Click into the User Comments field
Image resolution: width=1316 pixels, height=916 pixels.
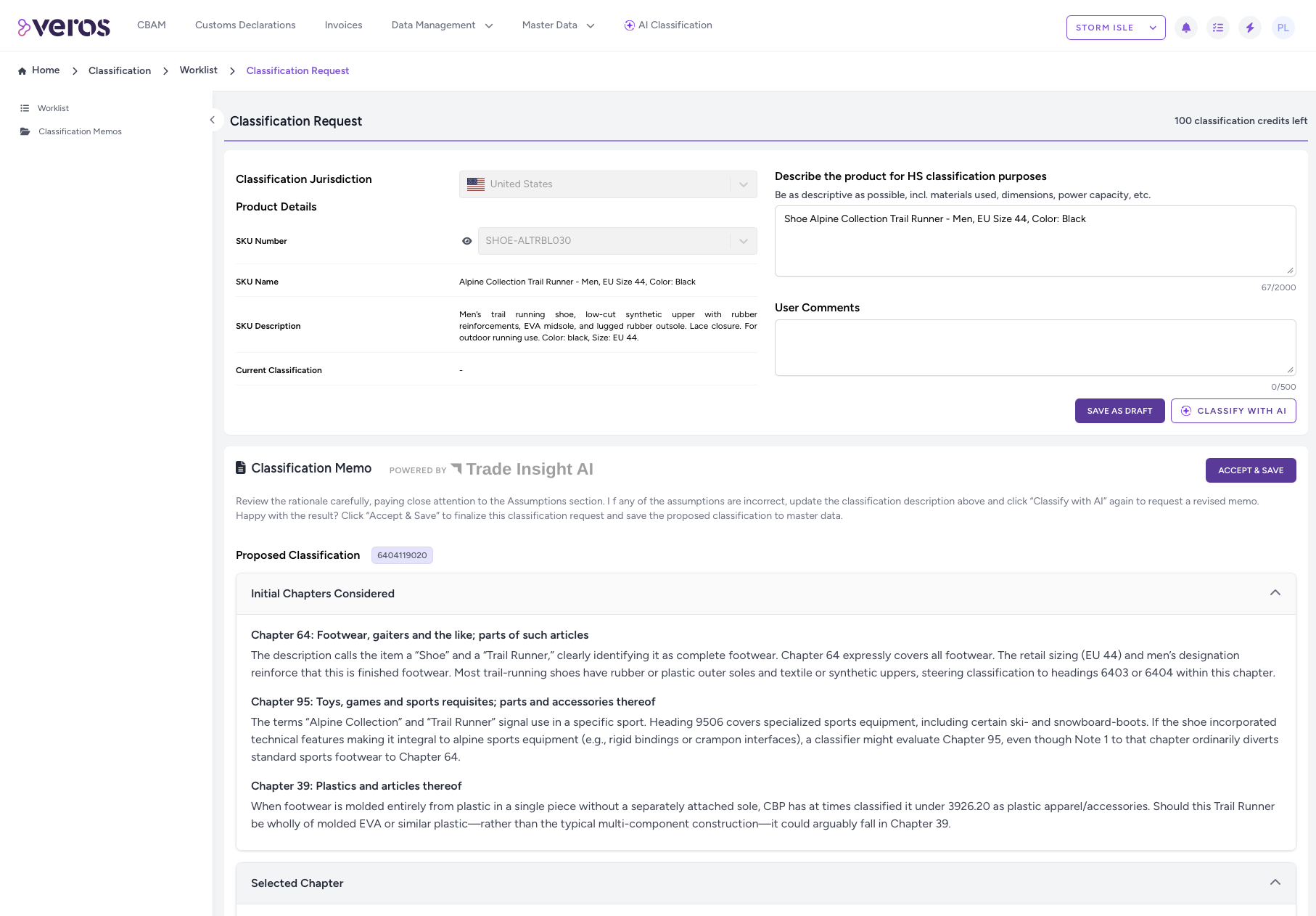pos(1035,348)
